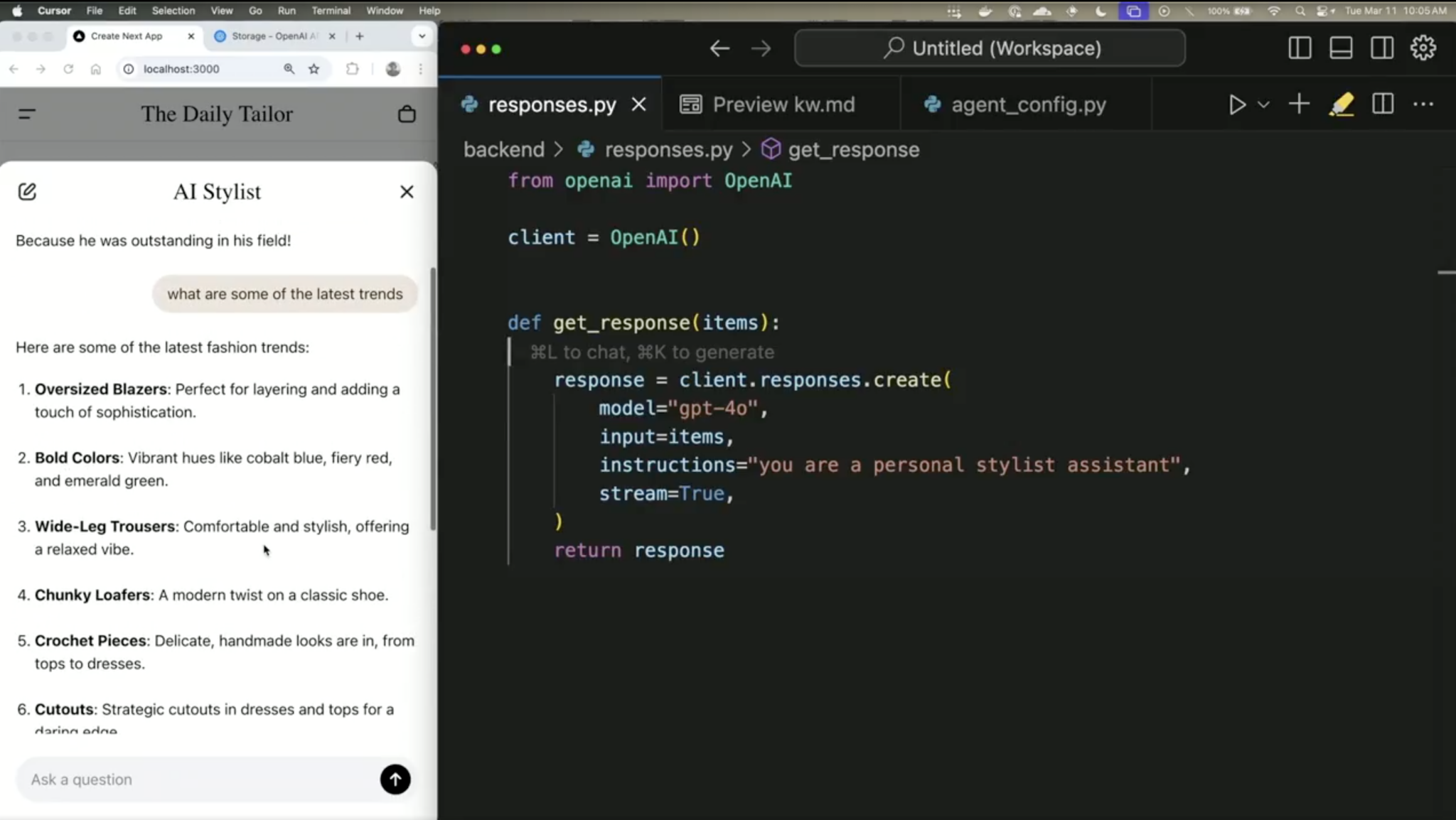
Task: Click the back navigation arrow in the workspace
Action: 719,48
